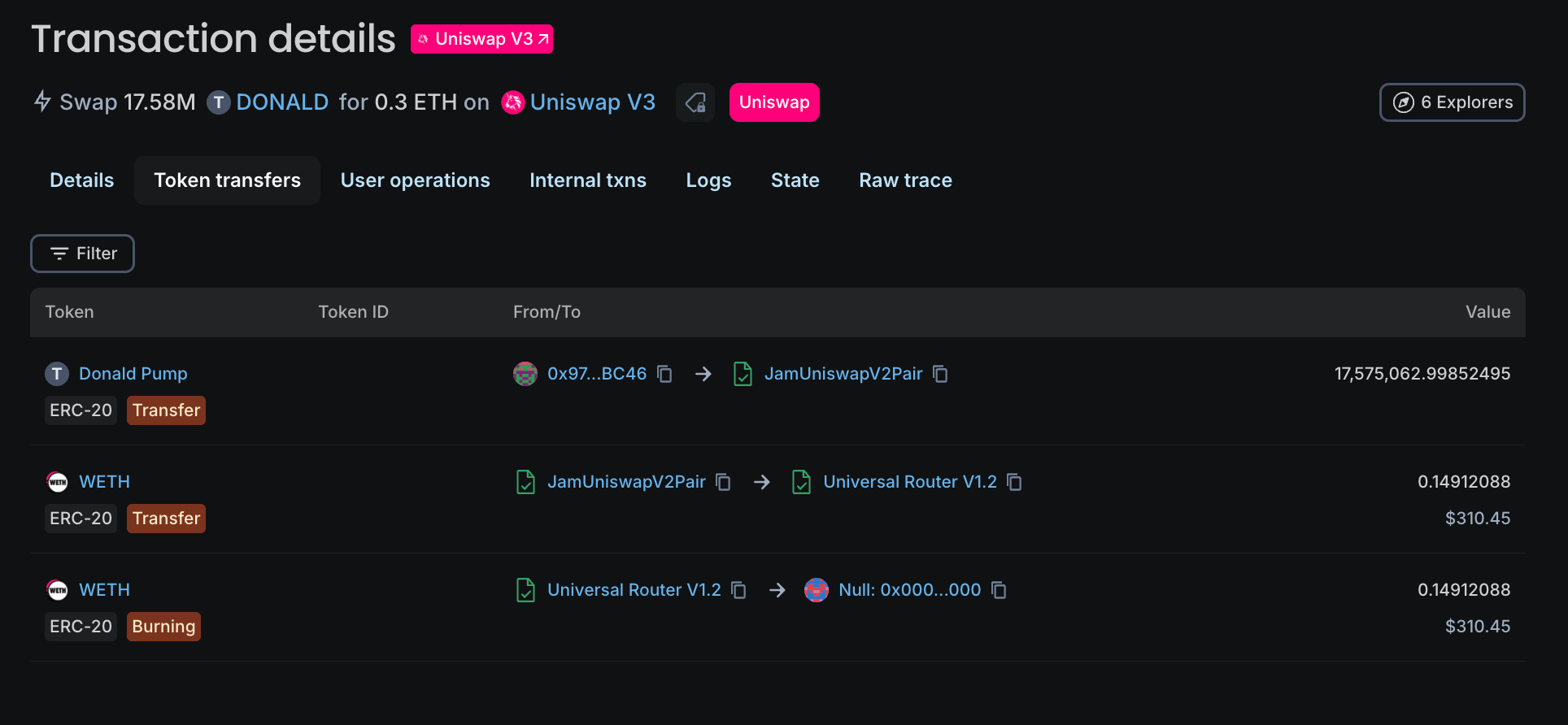Click the Uniswap V3 pink logo icon
Screen dimensions: 1568x725
pyautogui.click(x=512, y=102)
